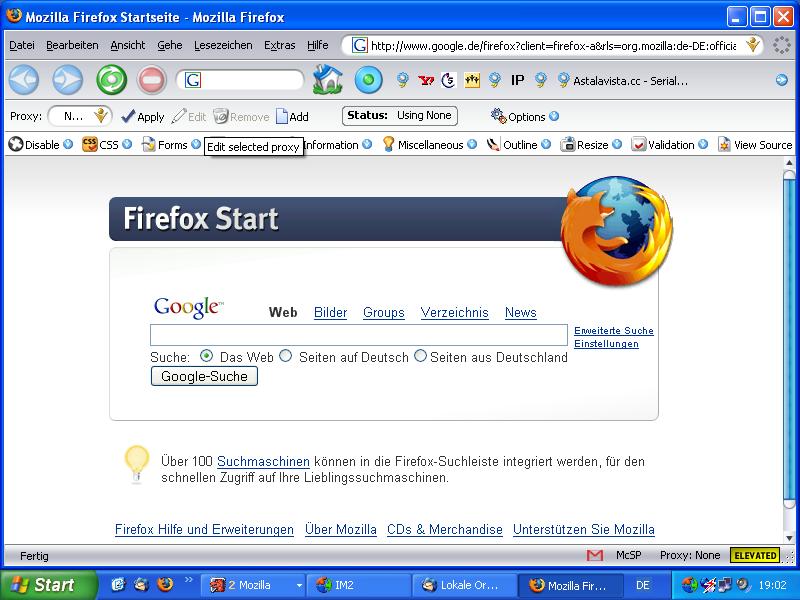800x600 pixels.
Task: Open the IP bookmark in bookmarks toolbar
Action: 517,80
